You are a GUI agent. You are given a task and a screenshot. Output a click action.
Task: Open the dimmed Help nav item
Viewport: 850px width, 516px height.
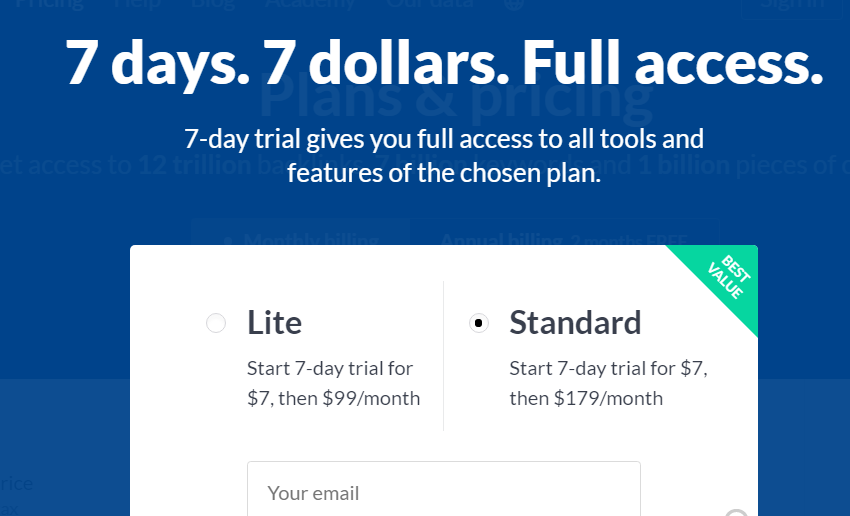(x=136, y=4)
